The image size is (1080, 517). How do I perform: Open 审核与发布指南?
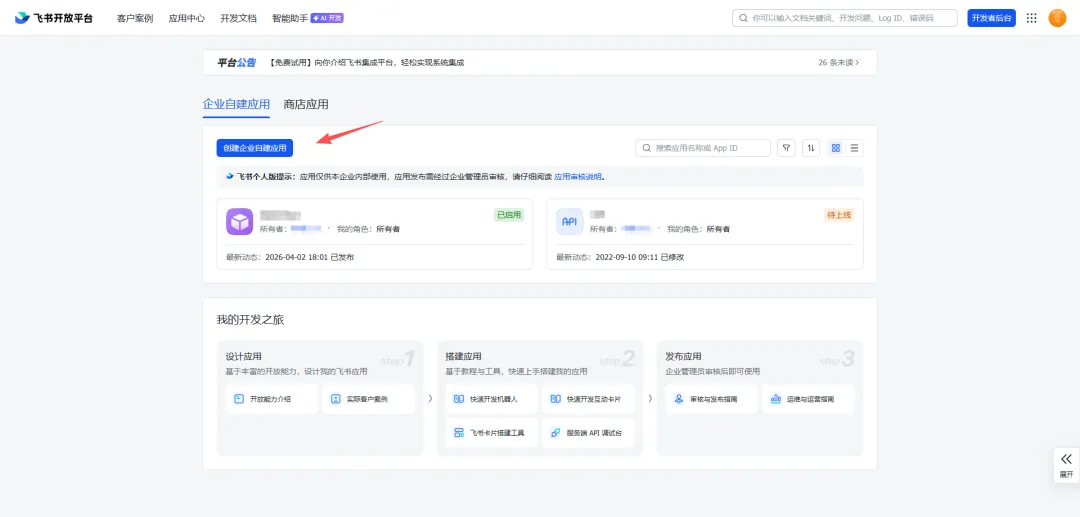pyautogui.click(x=712, y=399)
